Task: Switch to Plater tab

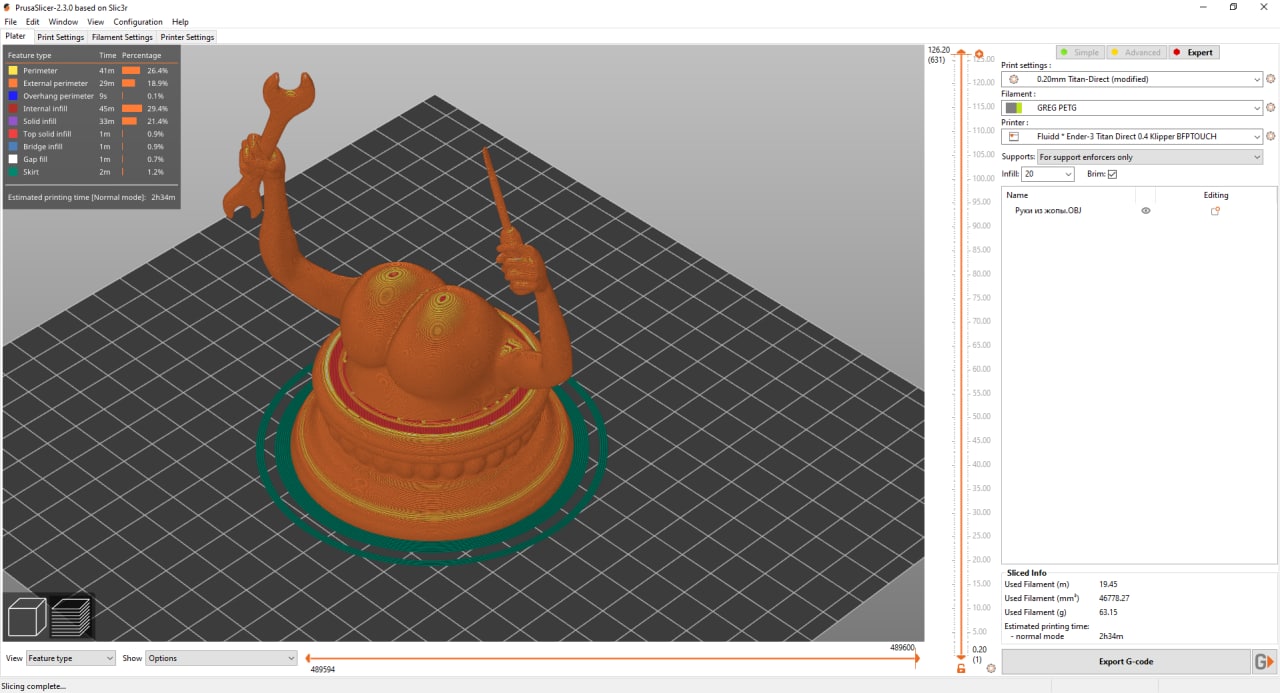Action: coord(16,36)
